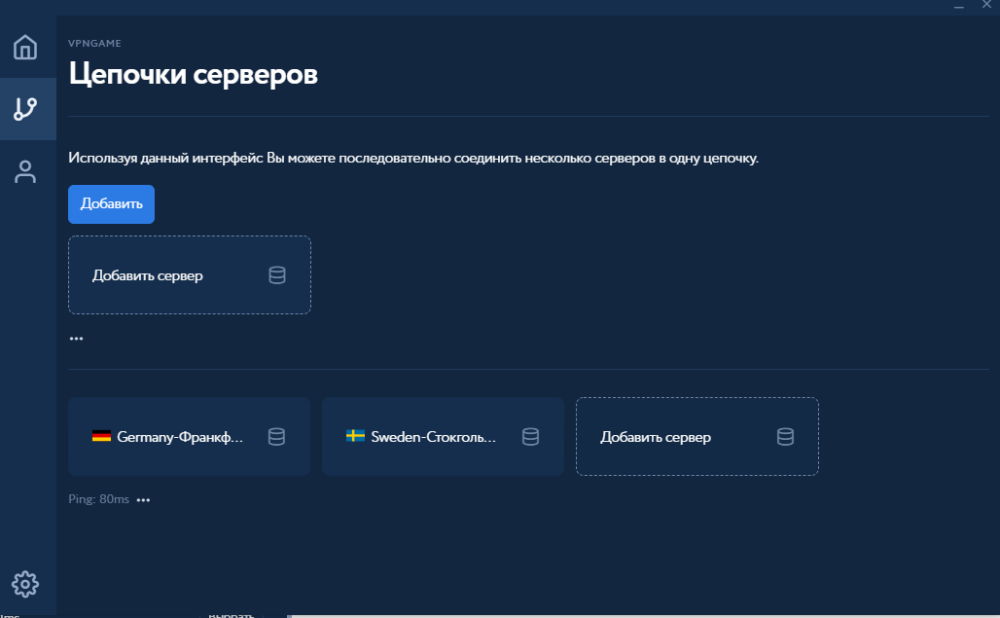
Task: Select the Germany-Франкф... server name
Action: (179, 437)
